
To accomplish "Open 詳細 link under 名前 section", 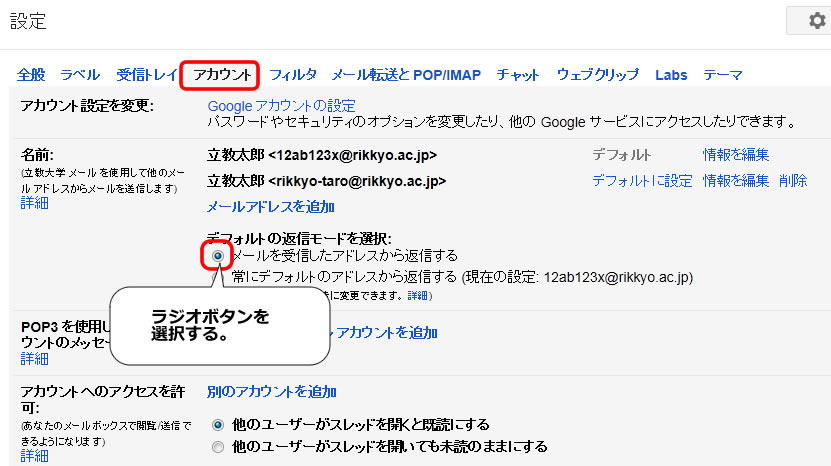I will click(x=34, y=203).
